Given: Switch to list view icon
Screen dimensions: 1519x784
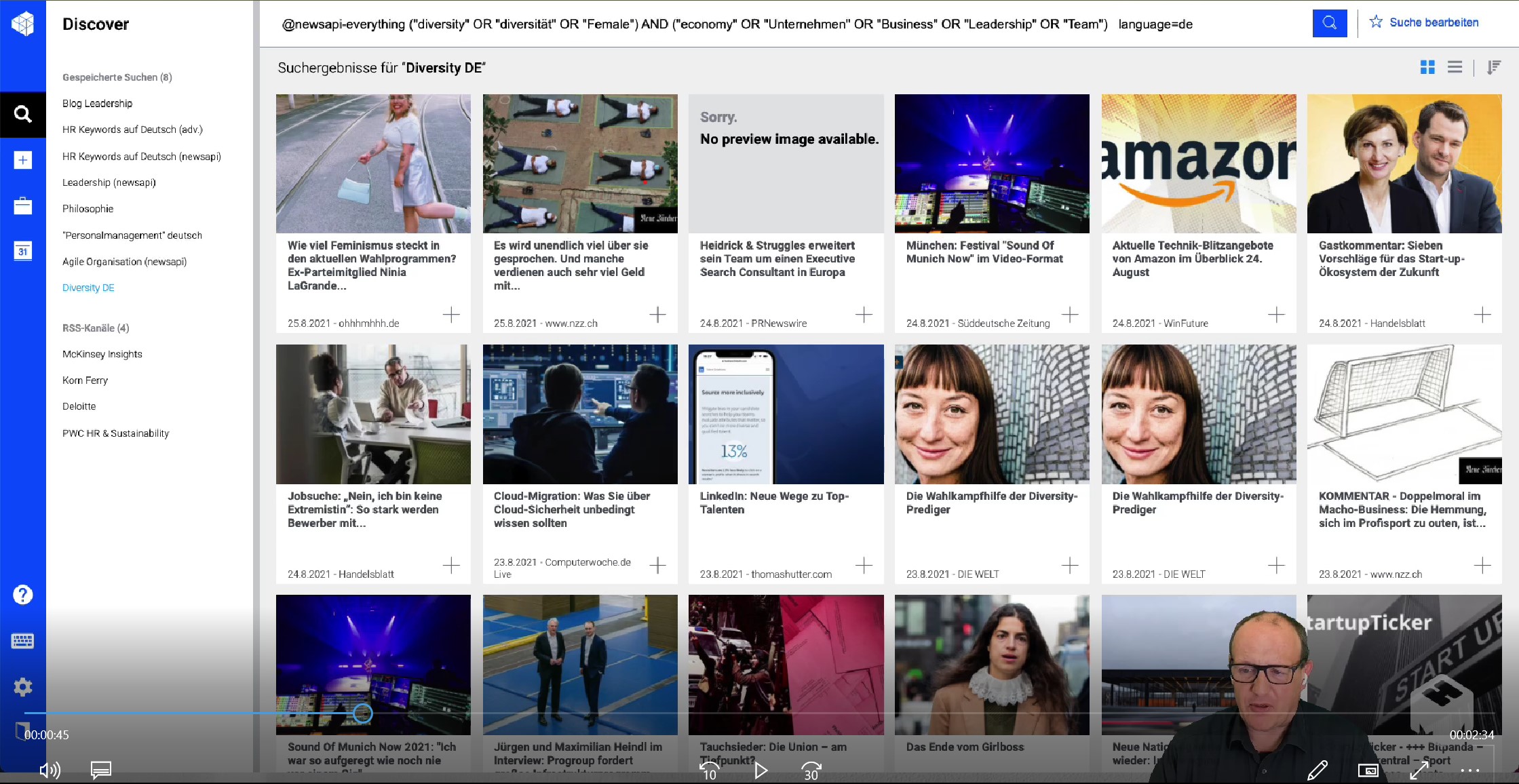Looking at the screenshot, I should coord(1455,67).
